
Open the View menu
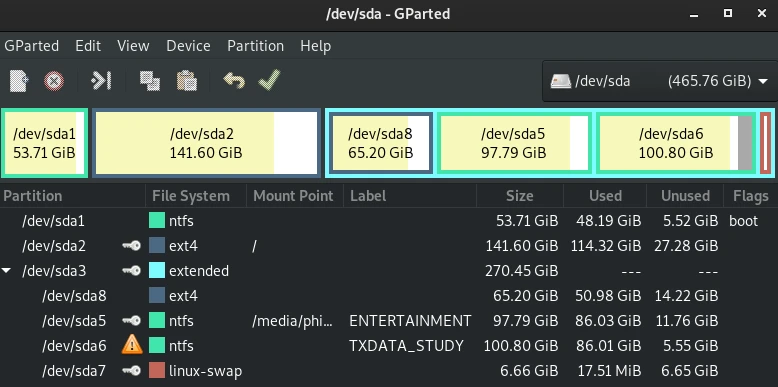click(x=133, y=46)
